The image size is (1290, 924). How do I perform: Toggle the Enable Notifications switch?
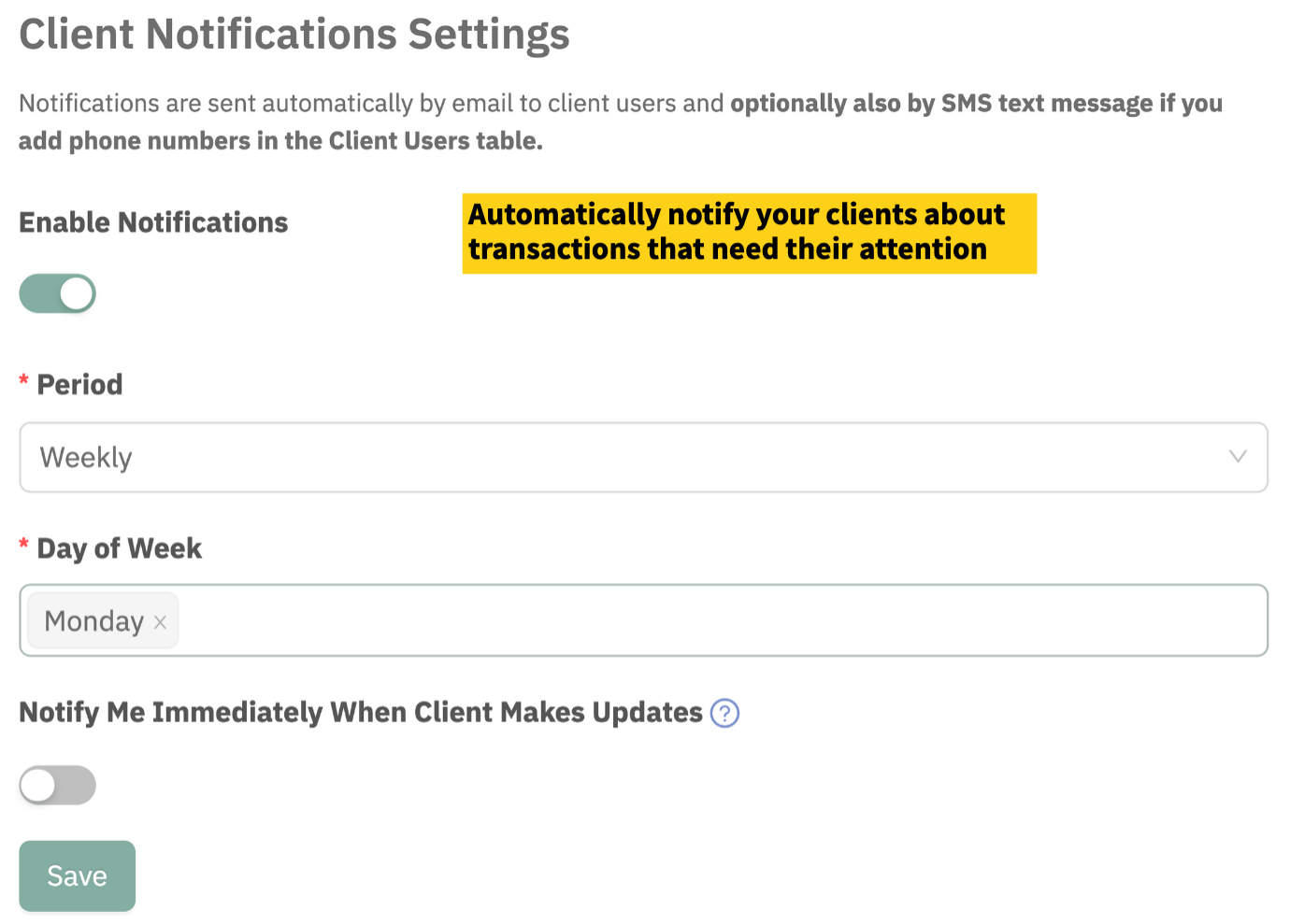pyautogui.click(x=57, y=293)
